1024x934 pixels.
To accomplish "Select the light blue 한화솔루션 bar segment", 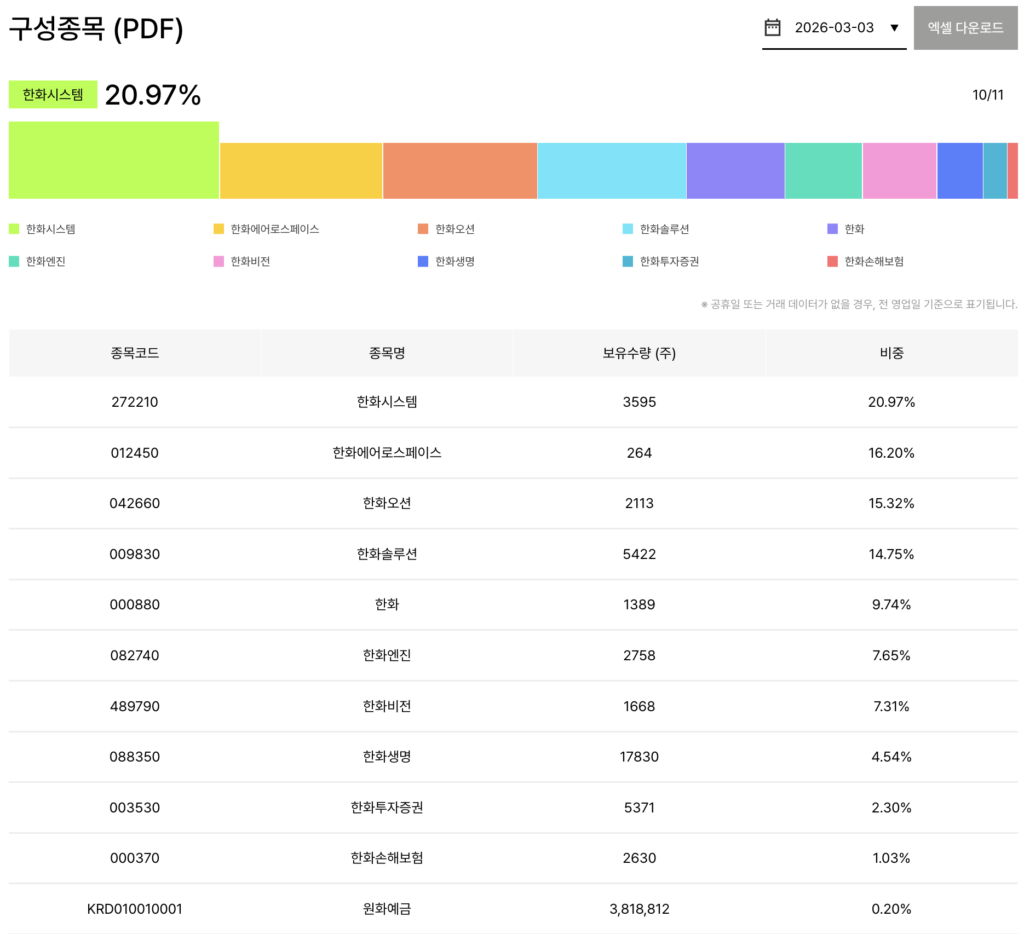I will coord(612,170).
